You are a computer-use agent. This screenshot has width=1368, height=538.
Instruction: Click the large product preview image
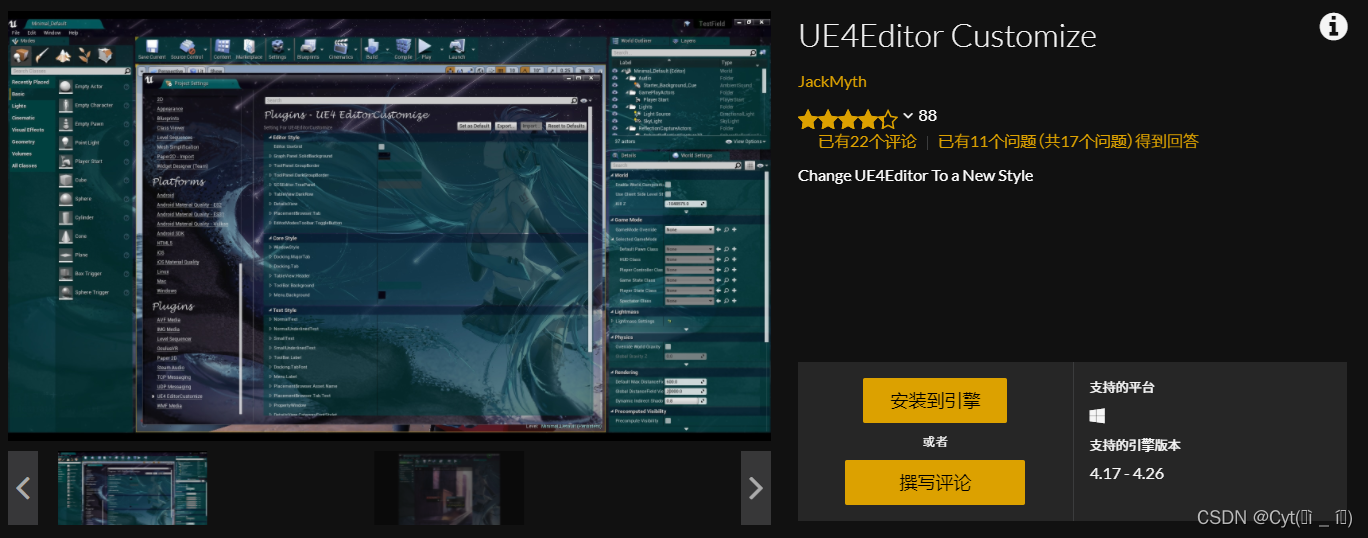(389, 226)
